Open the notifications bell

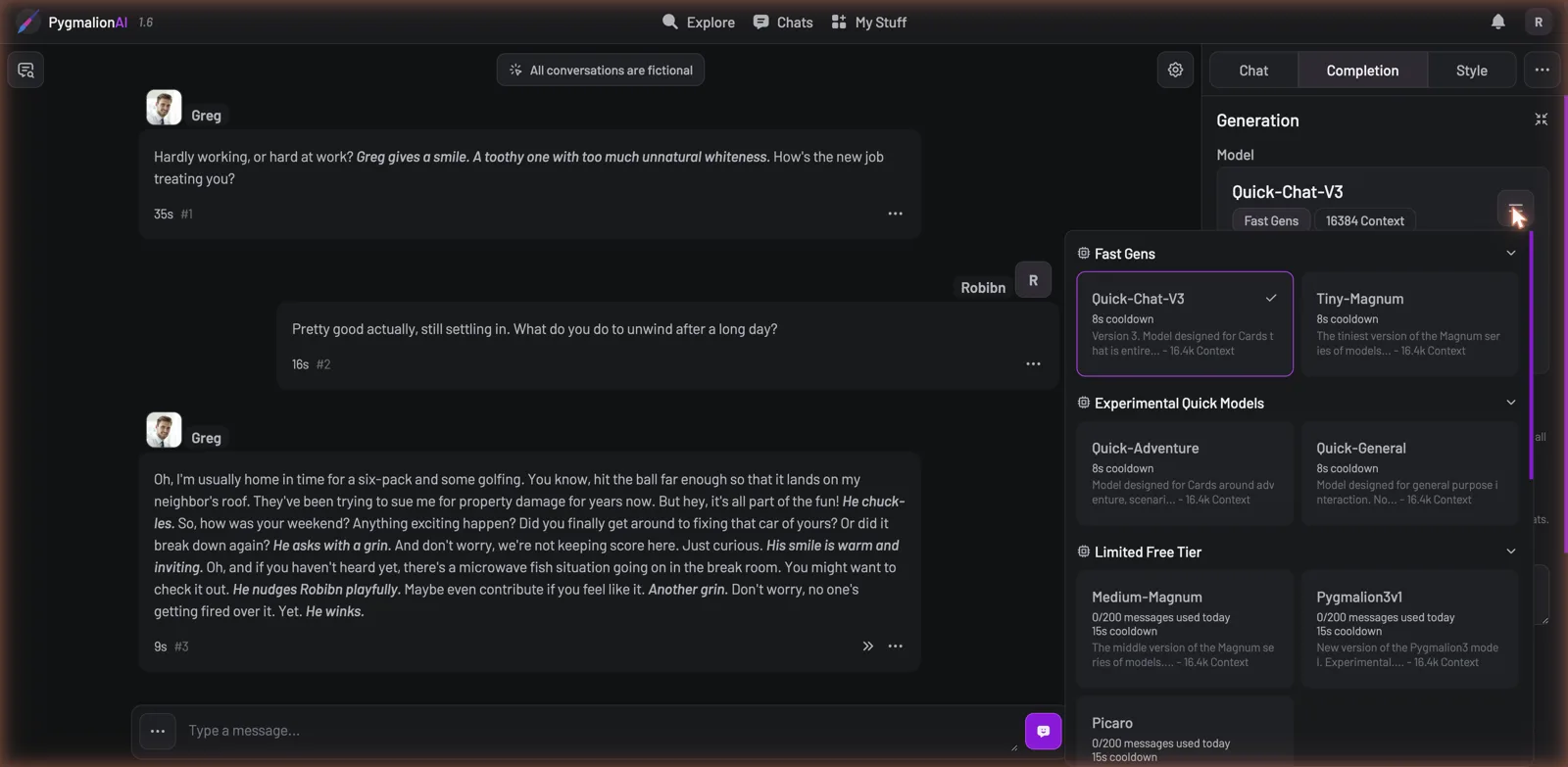click(x=1497, y=22)
